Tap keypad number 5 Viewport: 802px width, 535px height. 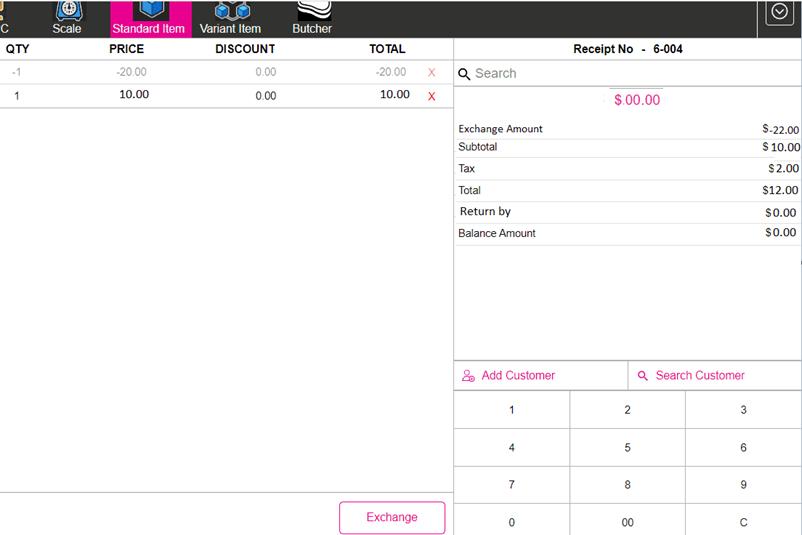[627, 448]
